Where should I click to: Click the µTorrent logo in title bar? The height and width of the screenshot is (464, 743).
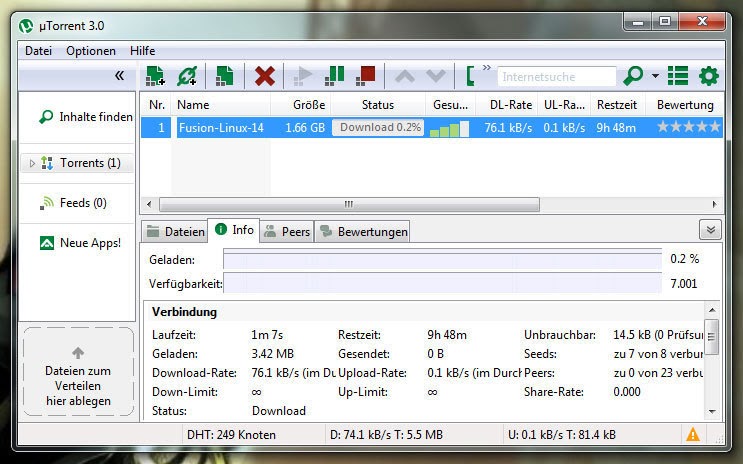pyautogui.click(x=26, y=26)
